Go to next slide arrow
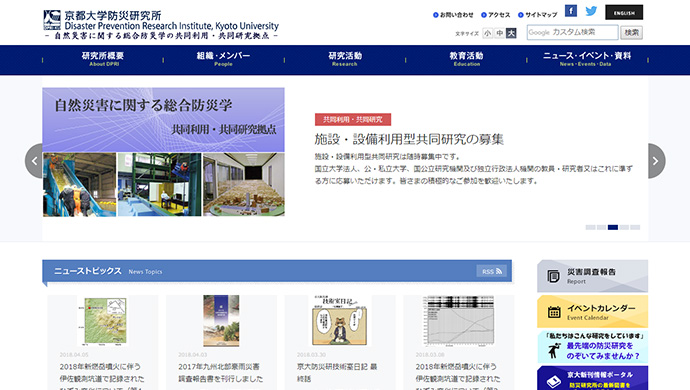The height and width of the screenshot is (390, 690). pos(656,161)
